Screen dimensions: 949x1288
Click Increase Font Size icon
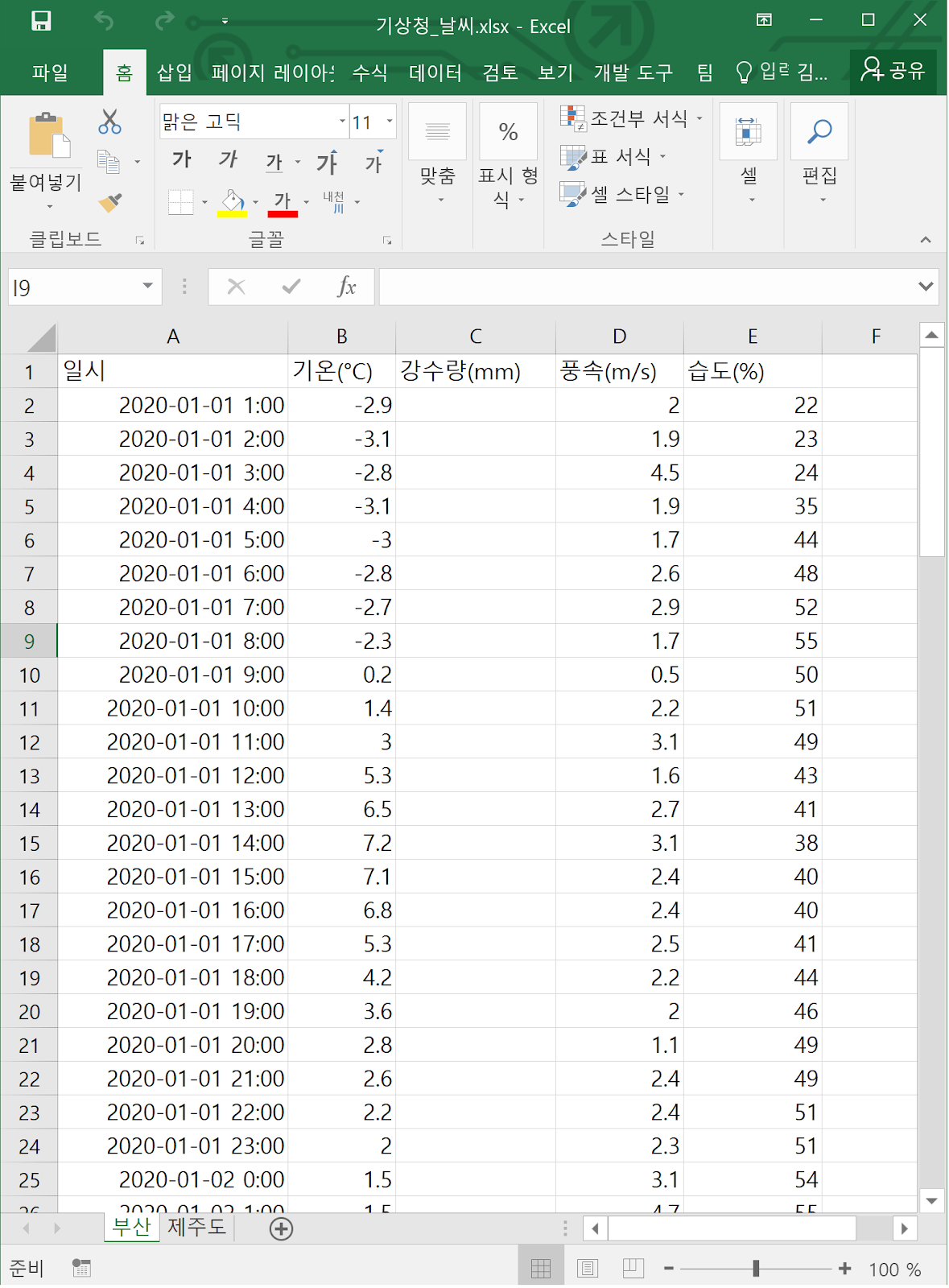tap(328, 162)
